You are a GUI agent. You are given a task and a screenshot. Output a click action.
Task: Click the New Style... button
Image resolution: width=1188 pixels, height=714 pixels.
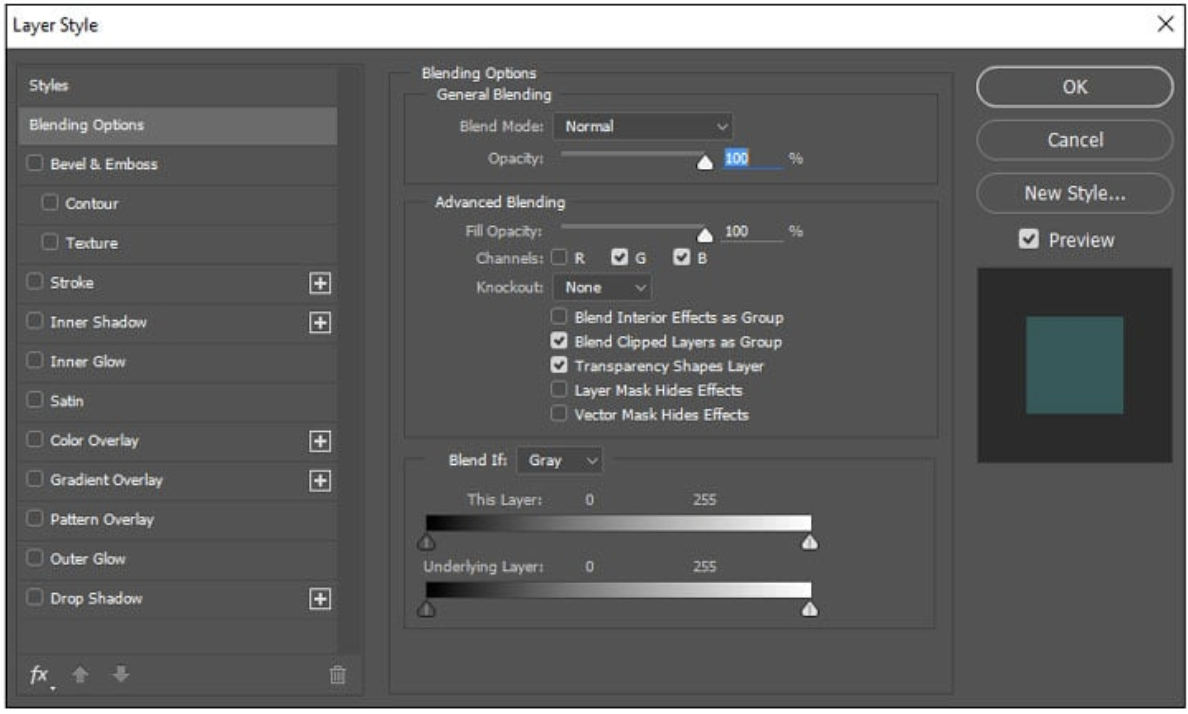pyautogui.click(x=1074, y=193)
